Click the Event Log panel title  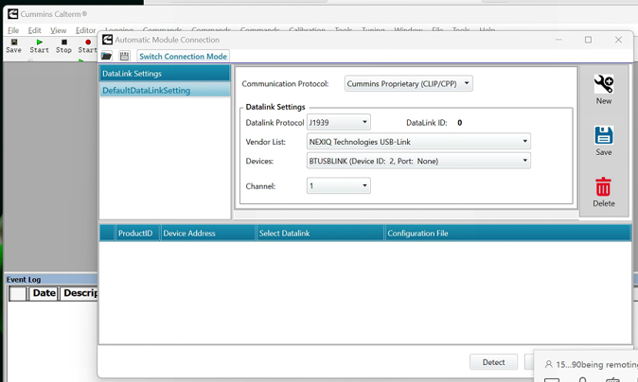pos(24,279)
